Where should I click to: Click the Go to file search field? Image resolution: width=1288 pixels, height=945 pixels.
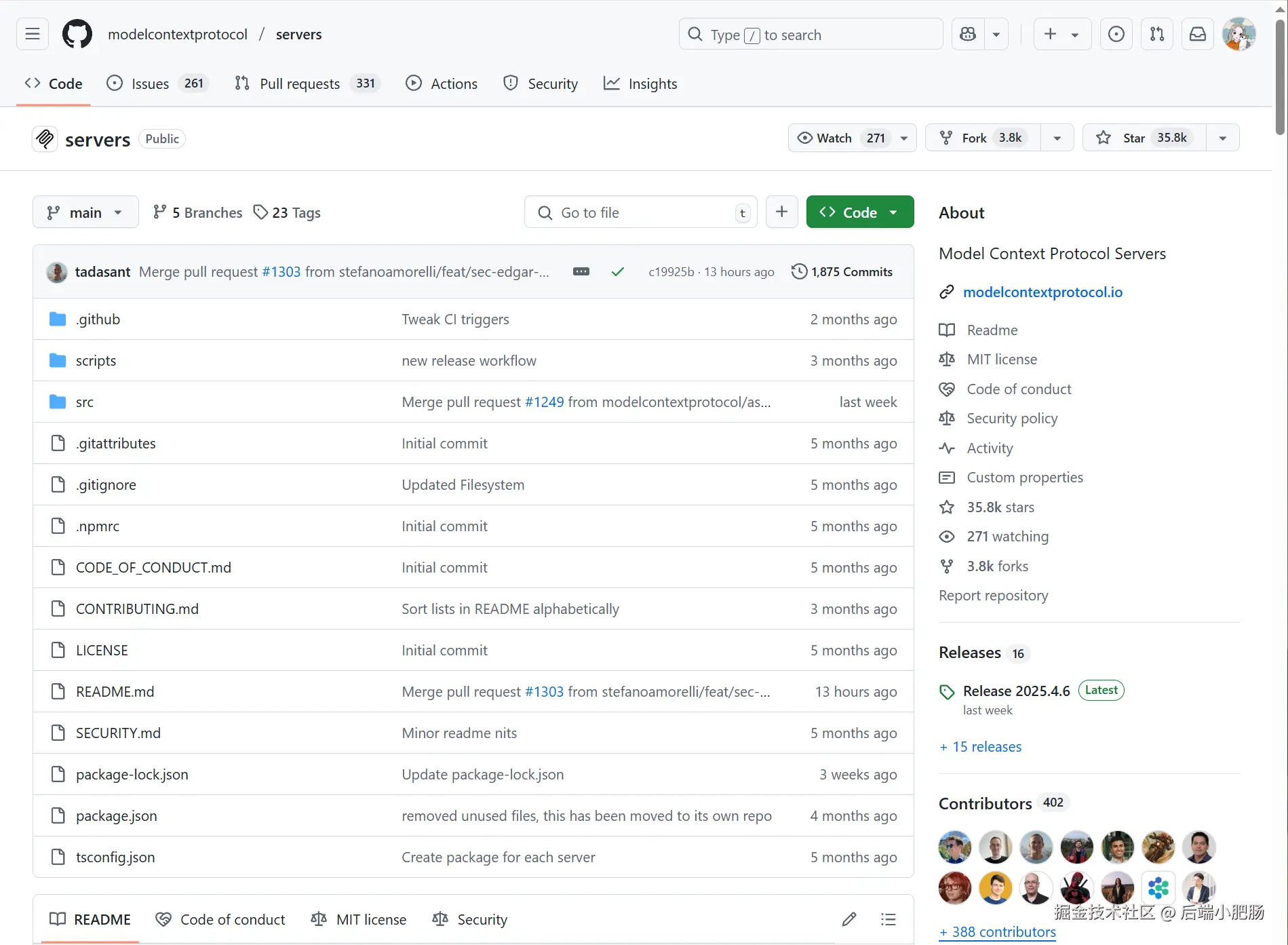[640, 212]
